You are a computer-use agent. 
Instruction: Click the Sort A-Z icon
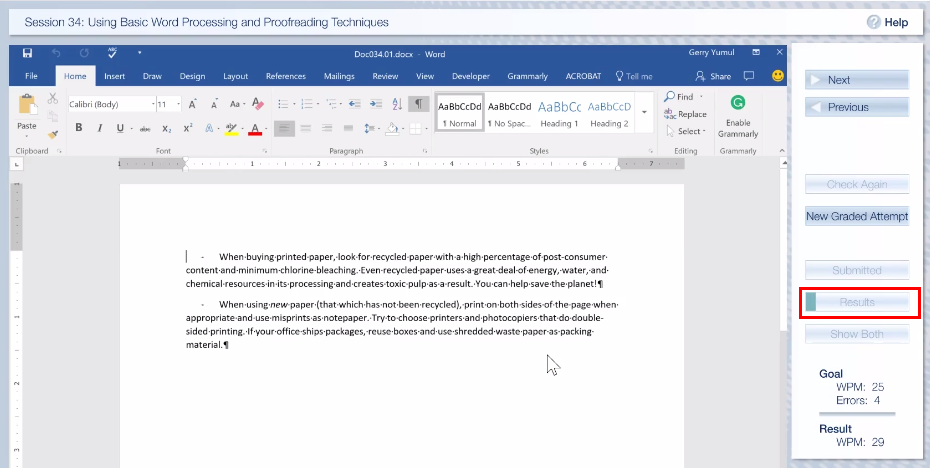[x=397, y=104]
